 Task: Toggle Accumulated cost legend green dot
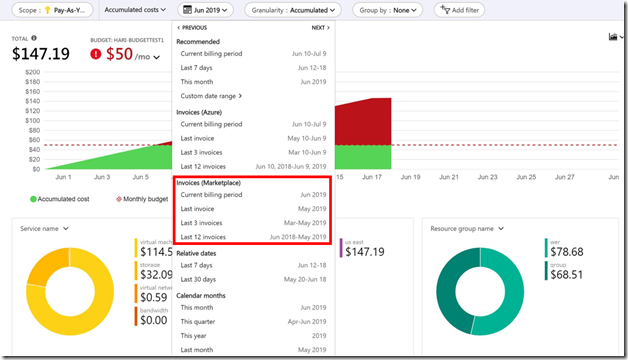click(x=33, y=199)
